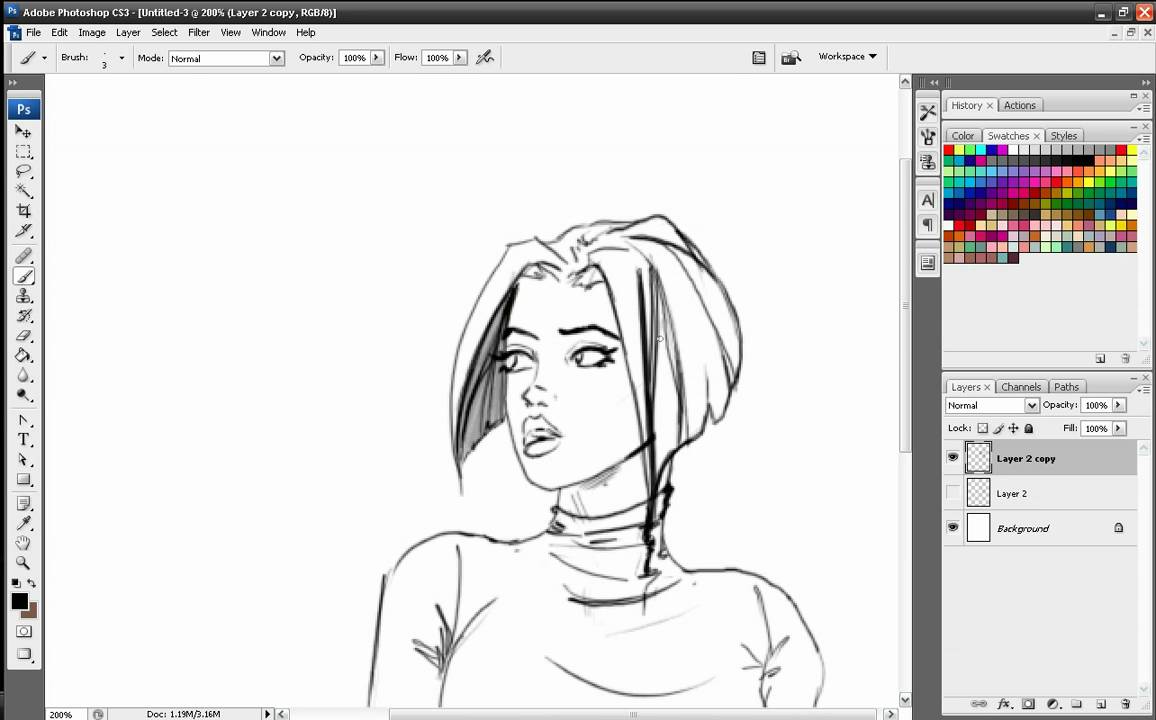Hide the Layer 2 copy layer
The height and width of the screenshot is (720, 1156).
pyautogui.click(x=953, y=457)
